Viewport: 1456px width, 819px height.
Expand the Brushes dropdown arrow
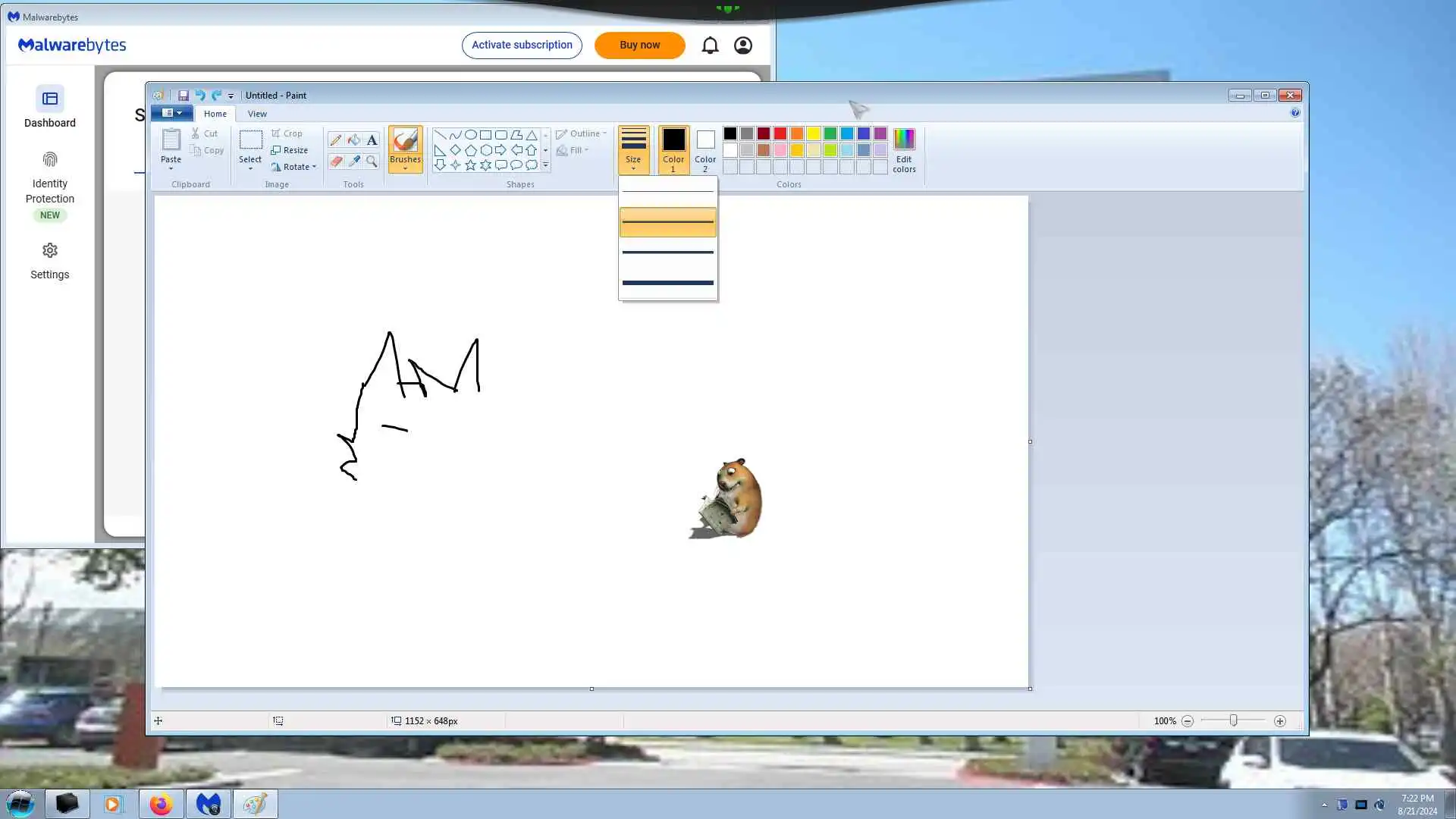coord(405,168)
